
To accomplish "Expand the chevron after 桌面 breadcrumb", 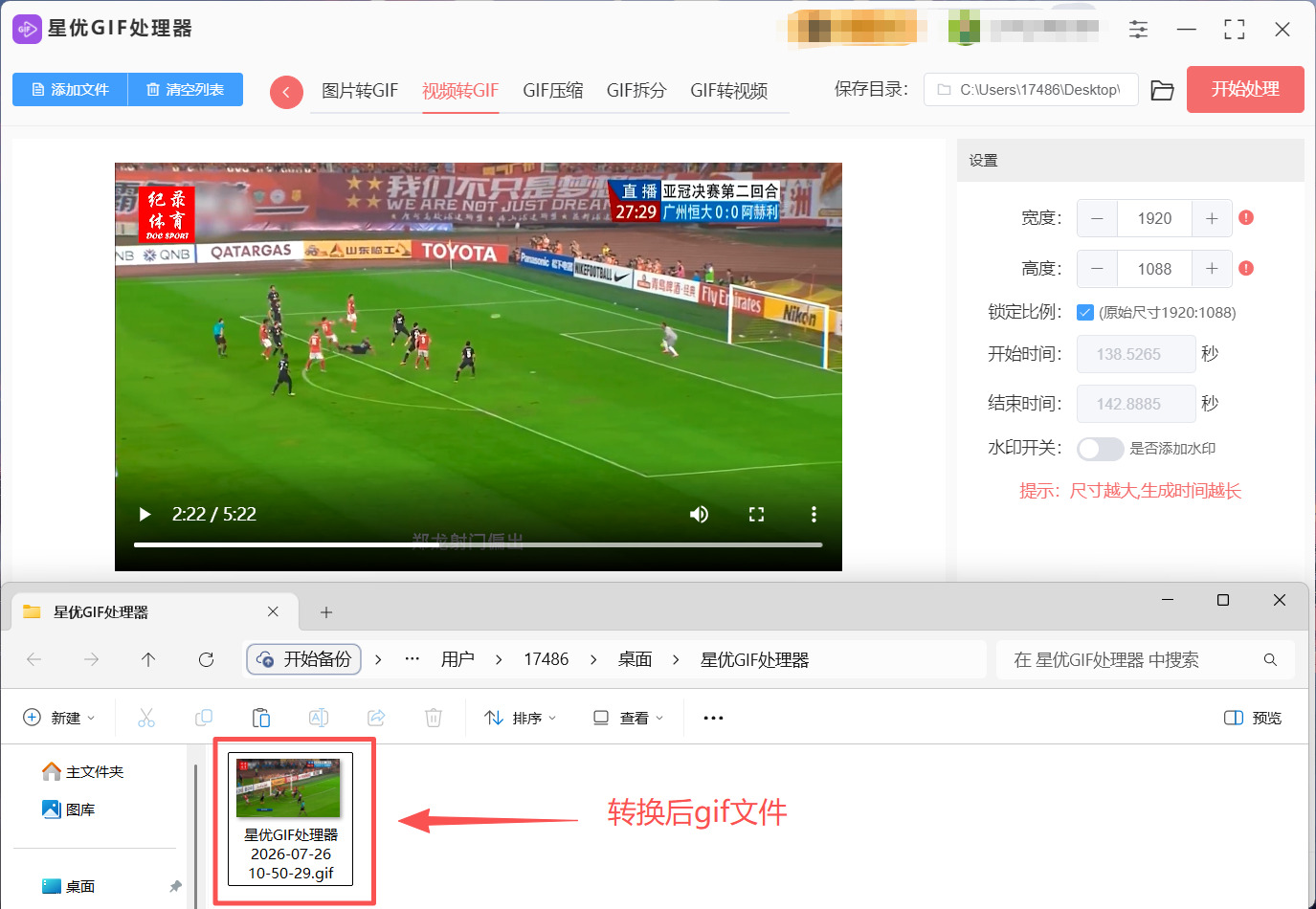I will pyautogui.click(x=676, y=659).
